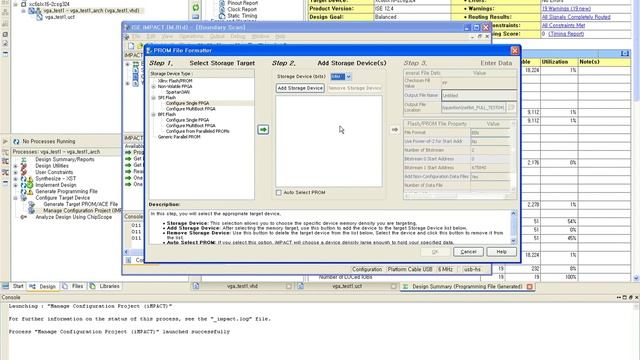Collapse the BPI Flash tree node
The width and height of the screenshot is (640, 360).
pyautogui.click(x=153, y=115)
